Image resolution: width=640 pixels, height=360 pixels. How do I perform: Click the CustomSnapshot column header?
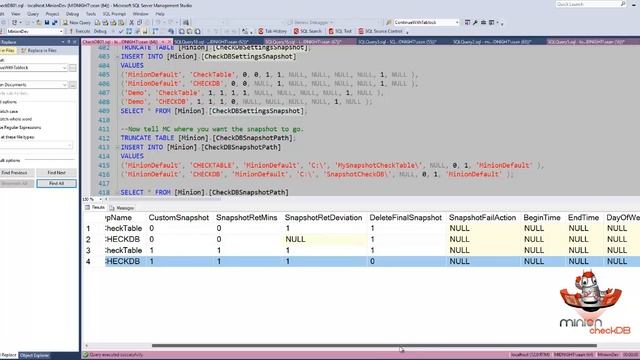(179, 218)
